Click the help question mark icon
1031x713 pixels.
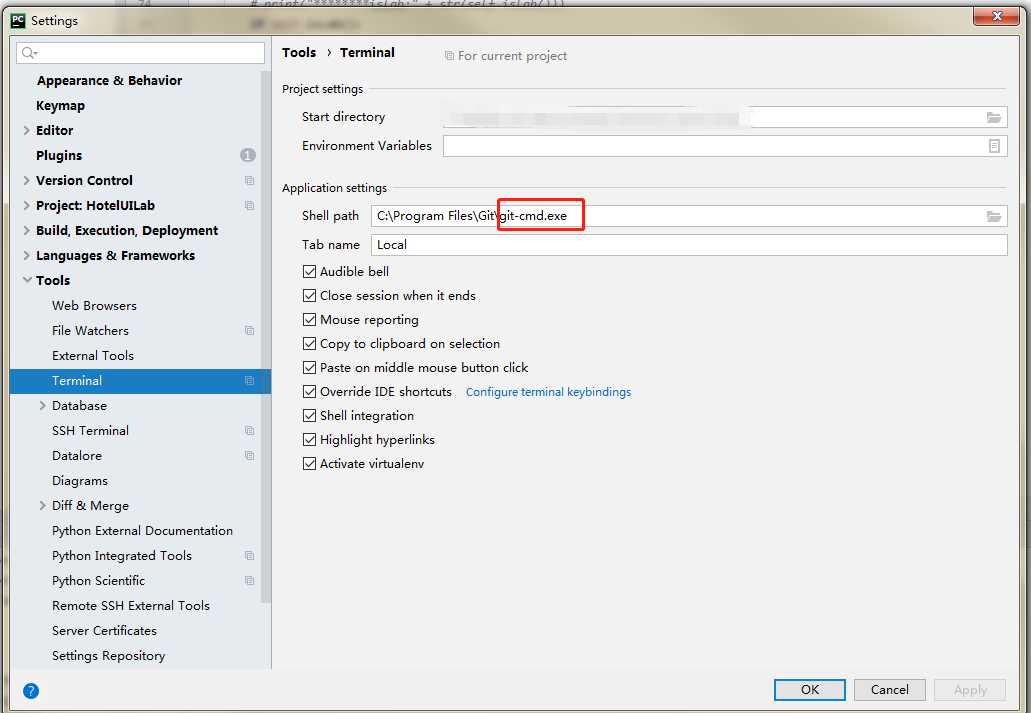[x=31, y=690]
